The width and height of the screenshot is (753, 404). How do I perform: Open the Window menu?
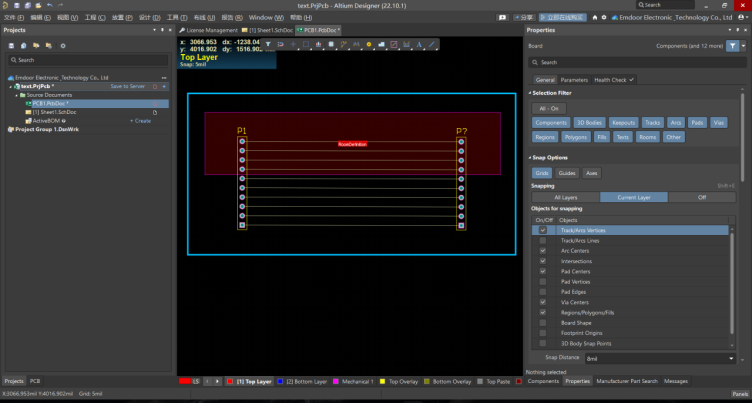(265, 18)
